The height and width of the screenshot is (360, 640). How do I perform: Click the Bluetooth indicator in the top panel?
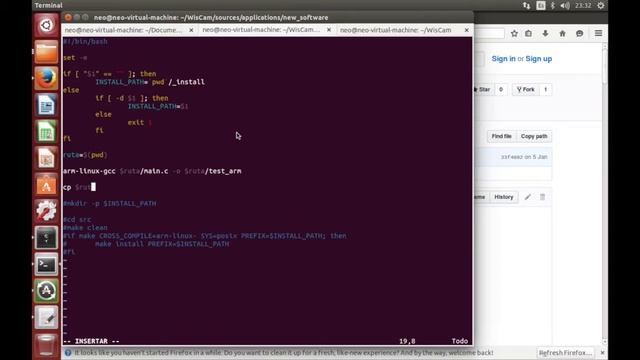pyautogui.click(x=553, y=5)
